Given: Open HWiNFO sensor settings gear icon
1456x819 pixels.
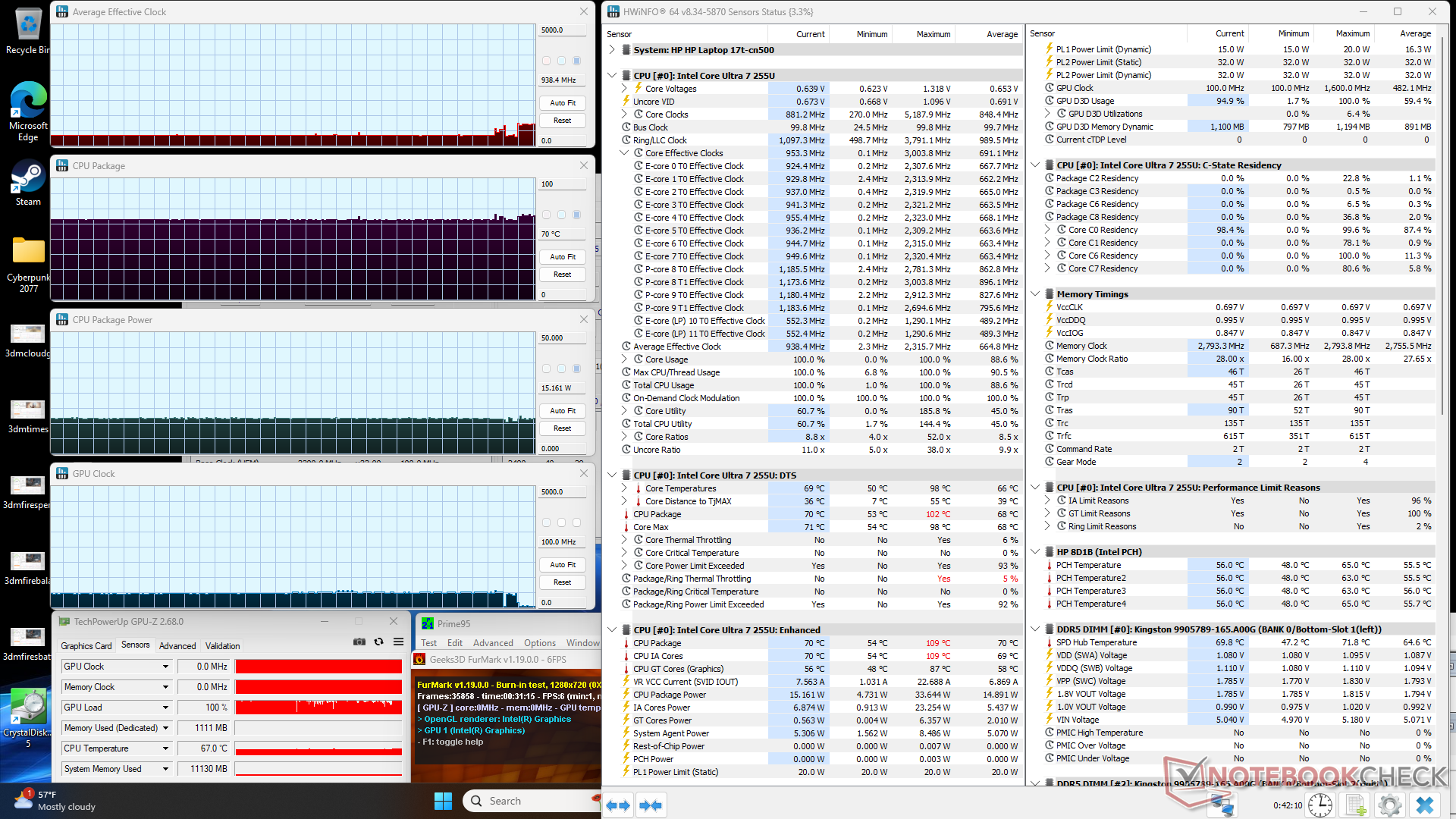Looking at the screenshot, I should tap(1389, 805).
